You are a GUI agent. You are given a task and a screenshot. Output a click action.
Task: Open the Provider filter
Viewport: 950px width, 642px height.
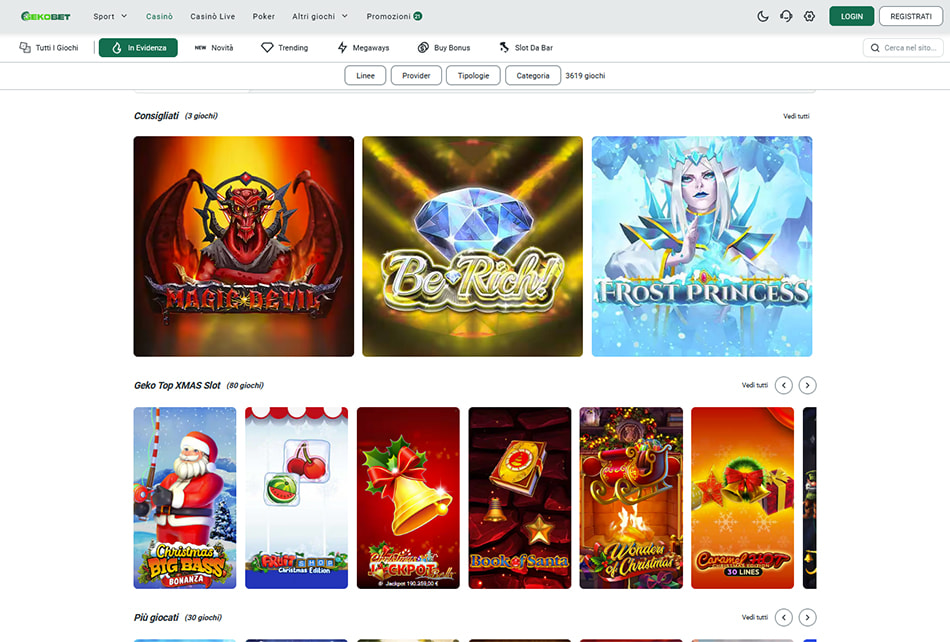click(416, 76)
